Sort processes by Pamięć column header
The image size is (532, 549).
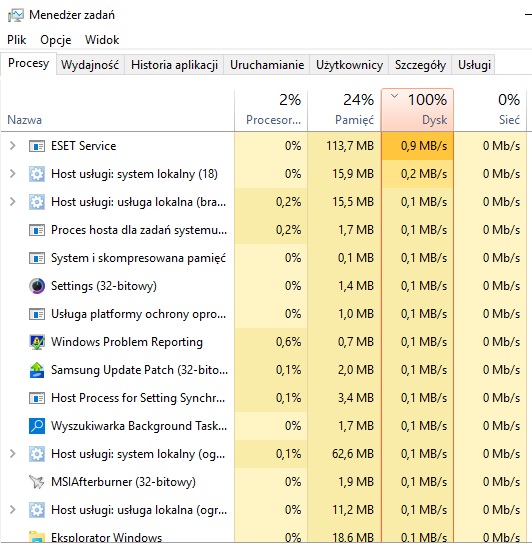344,110
